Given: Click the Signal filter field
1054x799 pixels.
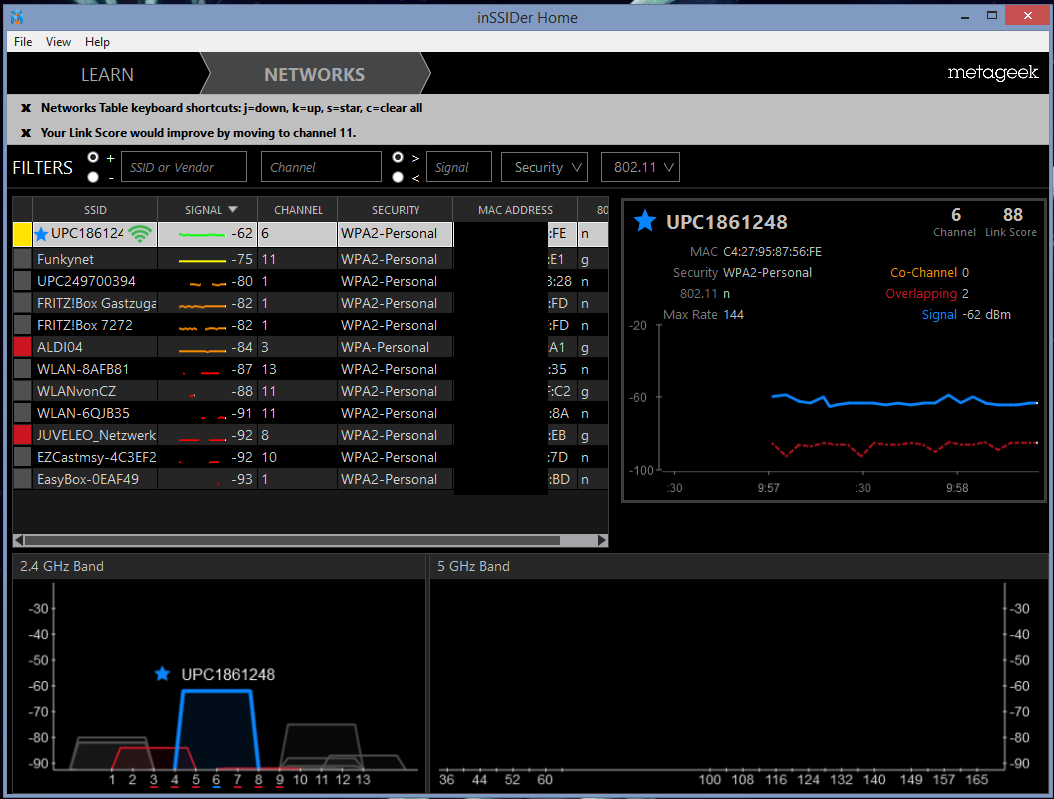Looking at the screenshot, I should (459, 167).
